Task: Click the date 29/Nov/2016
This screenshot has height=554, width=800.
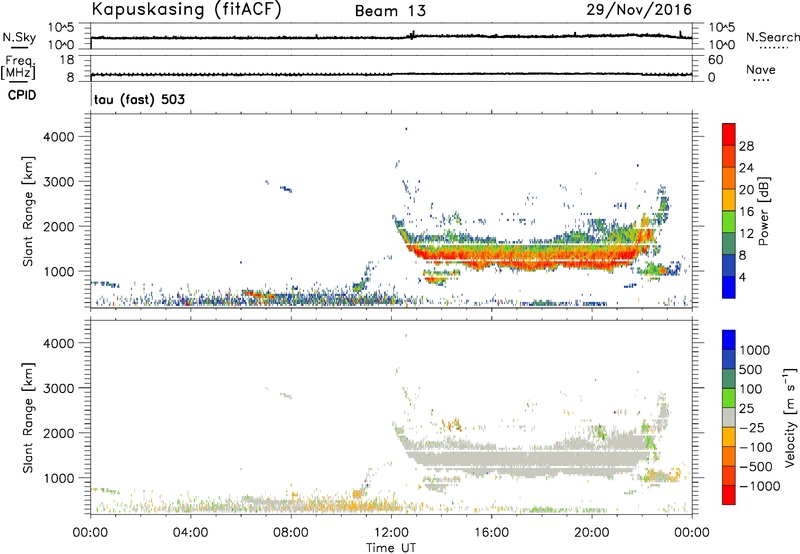Action: (x=639, y=9)
